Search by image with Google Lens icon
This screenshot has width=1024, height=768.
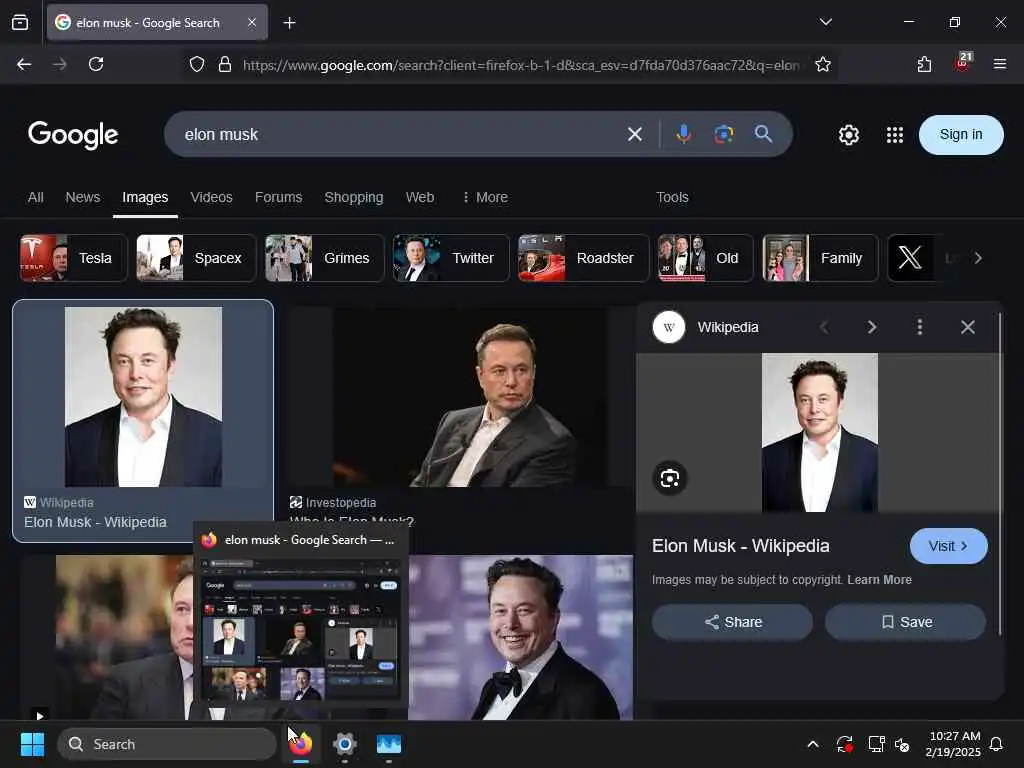click(724, 134)
